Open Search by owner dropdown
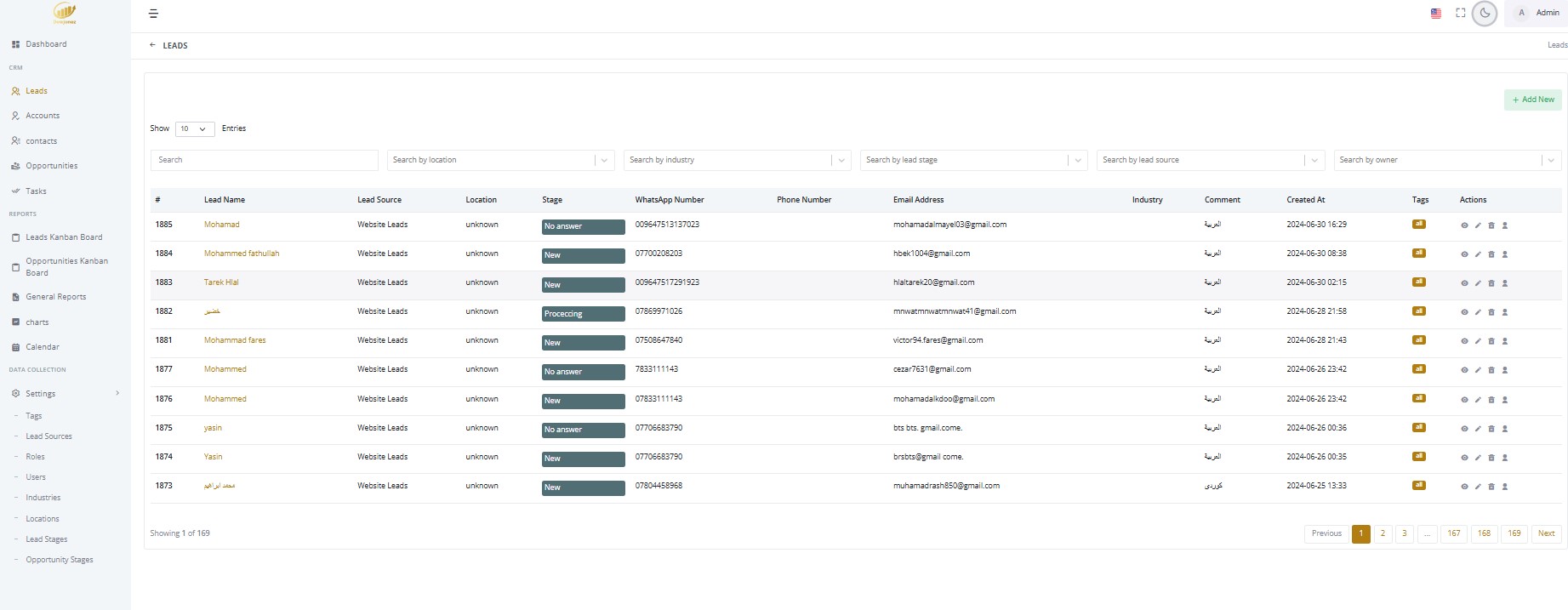This screenshot has width=1568, height=610. (1447, 160)
